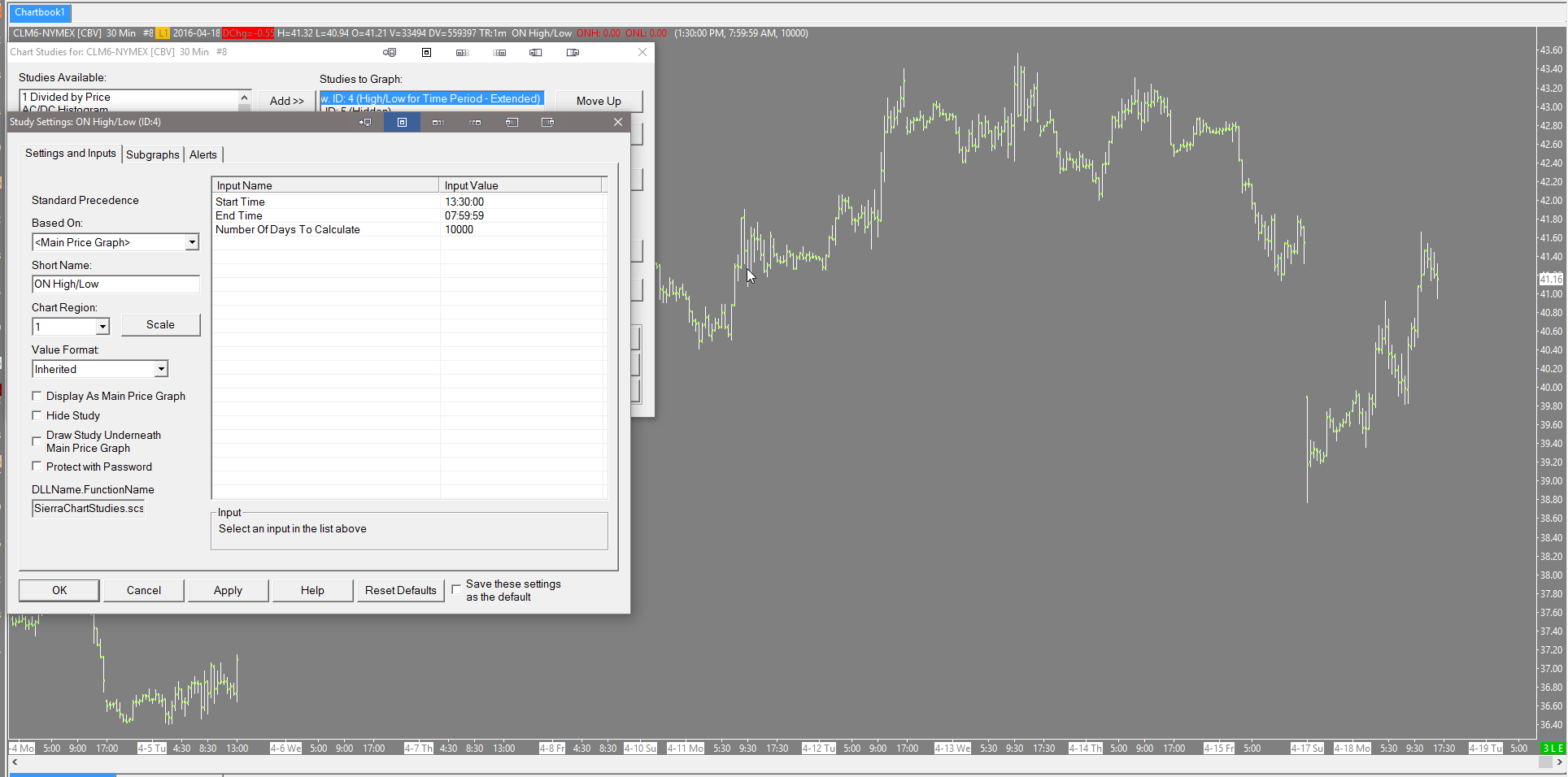Click the Cancel button
Screen dimensions: 1568x777
point(144,590)
